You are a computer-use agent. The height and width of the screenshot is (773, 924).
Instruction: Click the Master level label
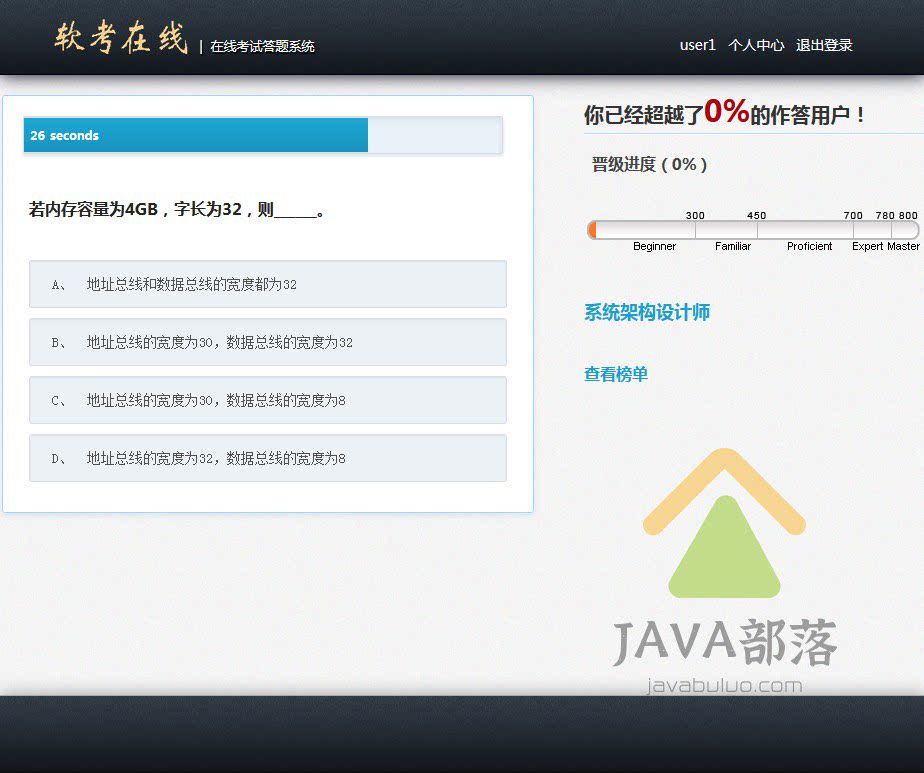coord(903,246)
